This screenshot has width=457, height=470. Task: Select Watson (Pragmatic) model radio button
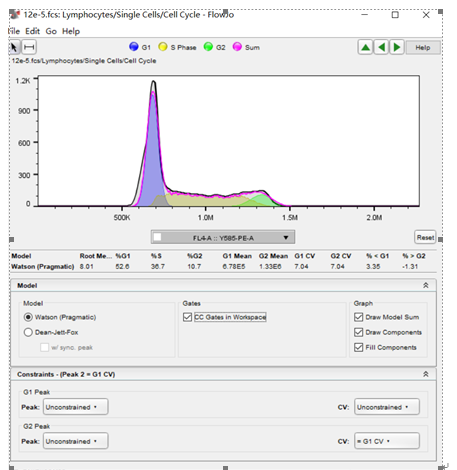click(28, 317)
